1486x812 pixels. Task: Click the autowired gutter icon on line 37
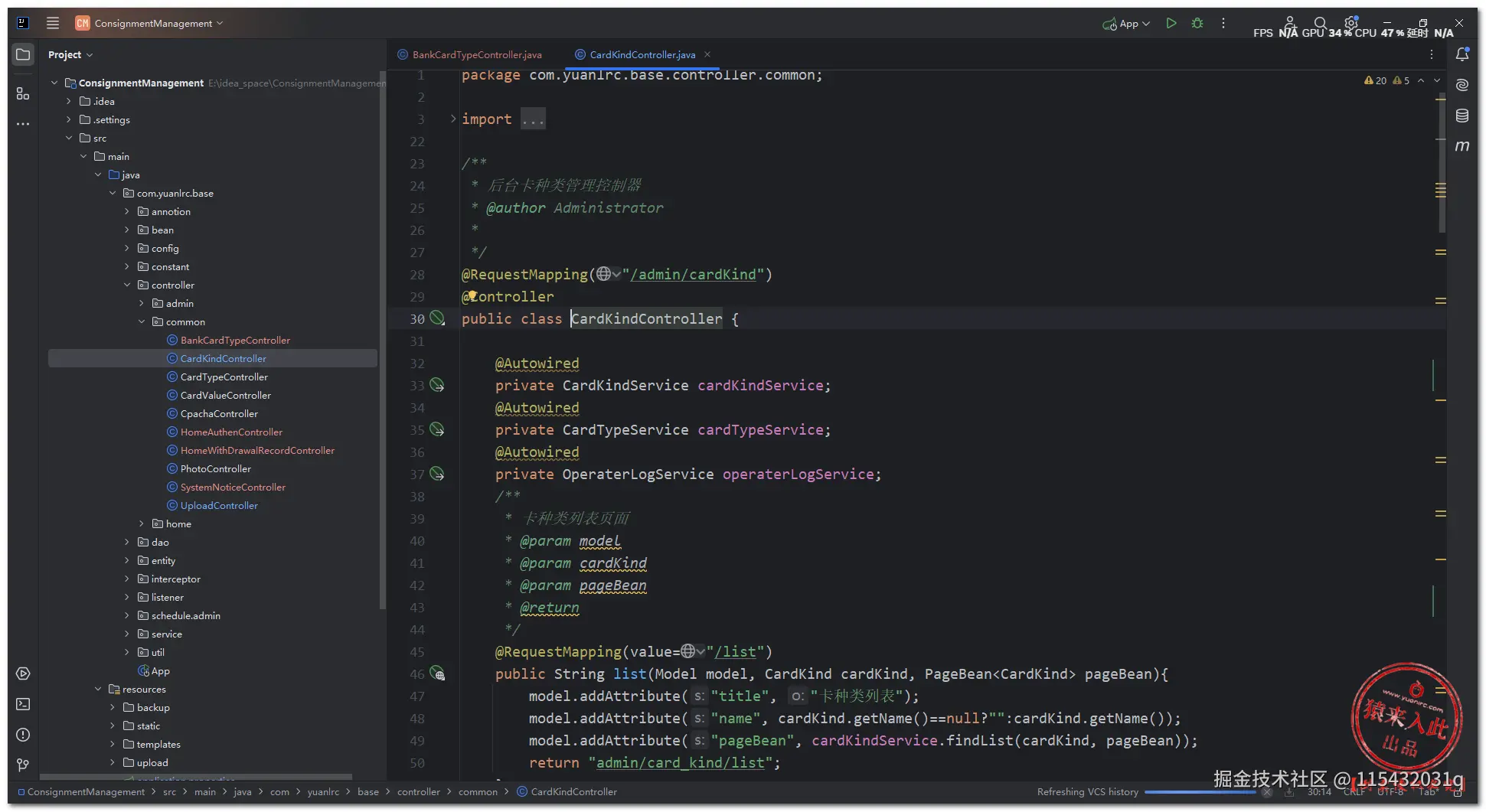[x=437, y=474]
